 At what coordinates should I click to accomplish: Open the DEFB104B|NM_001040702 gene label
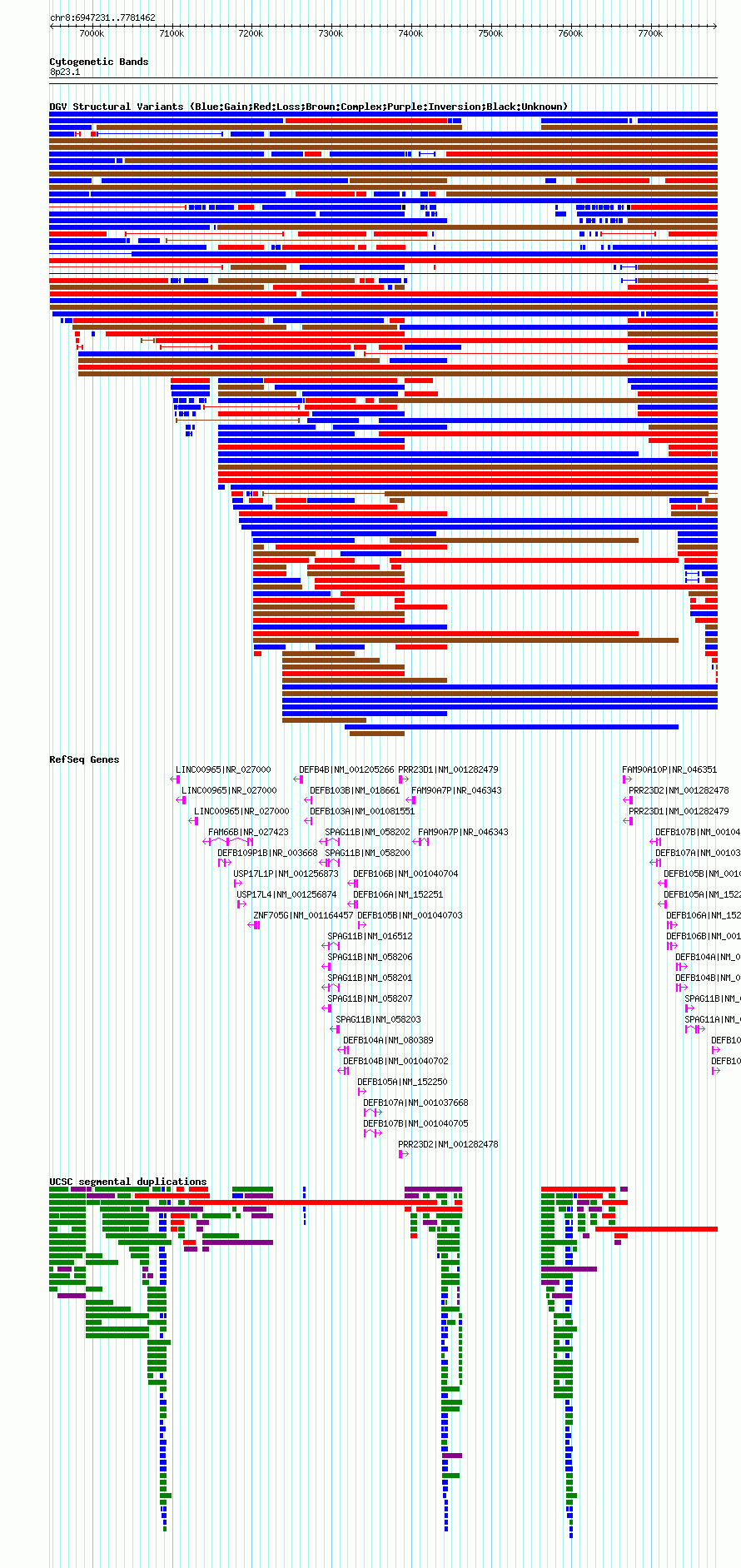click(395, 1061)
